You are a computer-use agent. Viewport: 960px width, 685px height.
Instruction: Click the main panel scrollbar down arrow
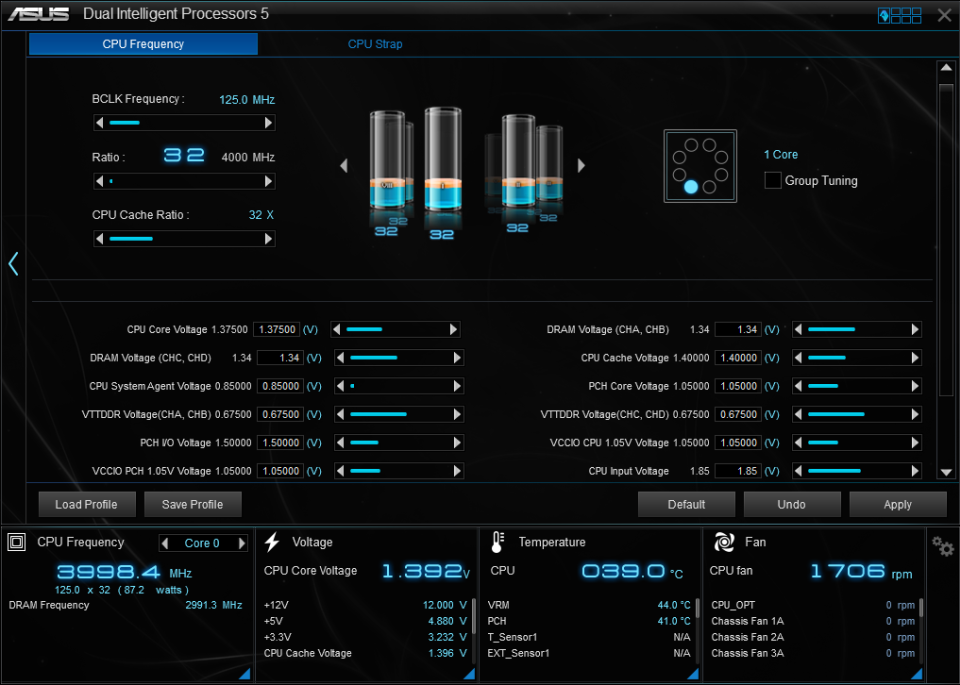946,473
